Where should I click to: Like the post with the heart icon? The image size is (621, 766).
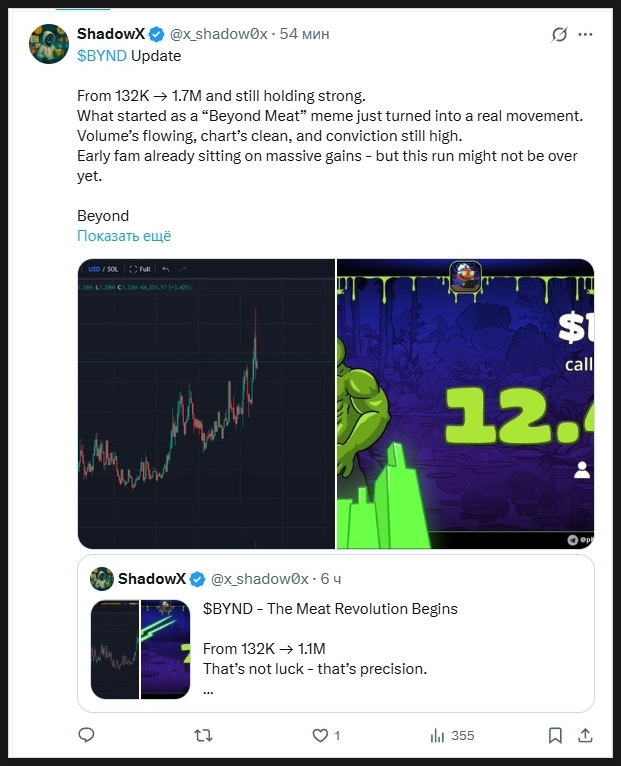coord(320,735)
